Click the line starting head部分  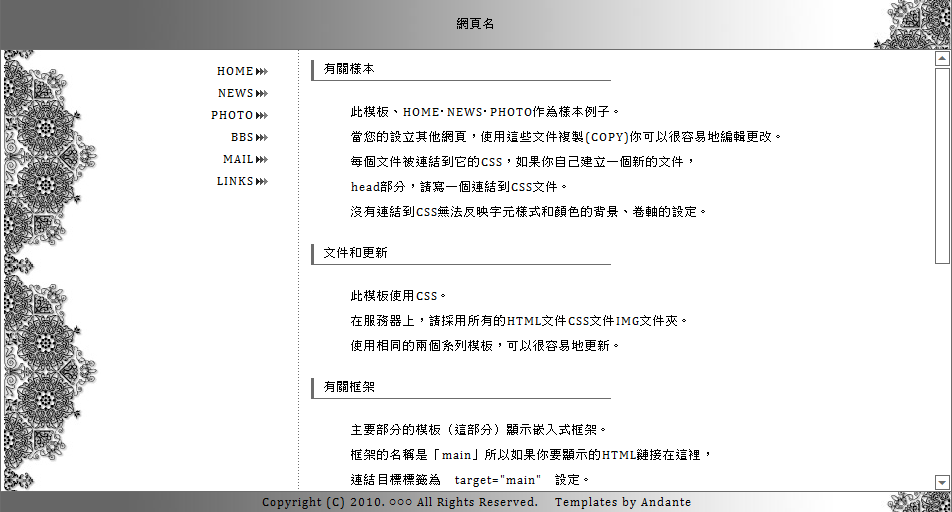pos(459,186)
